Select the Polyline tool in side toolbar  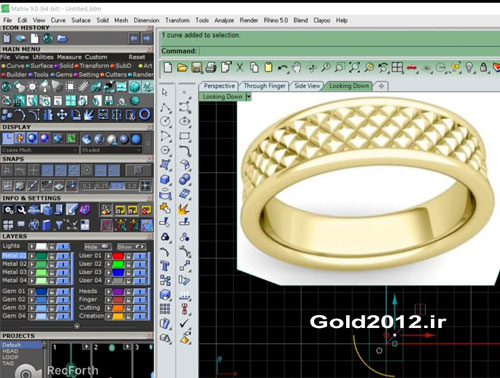click(x=166, y=107)
